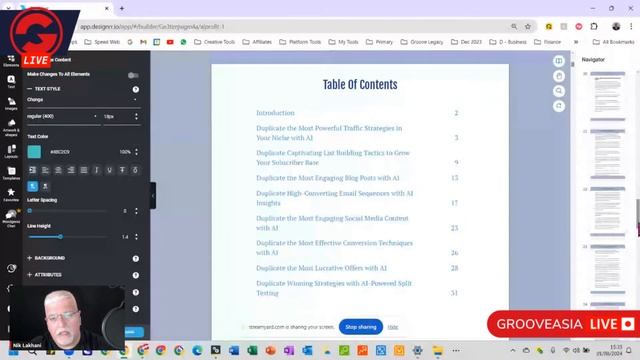640x360 pixels.
Task: Select the third page thumbnail in Navigator
Action: [607, 211]
